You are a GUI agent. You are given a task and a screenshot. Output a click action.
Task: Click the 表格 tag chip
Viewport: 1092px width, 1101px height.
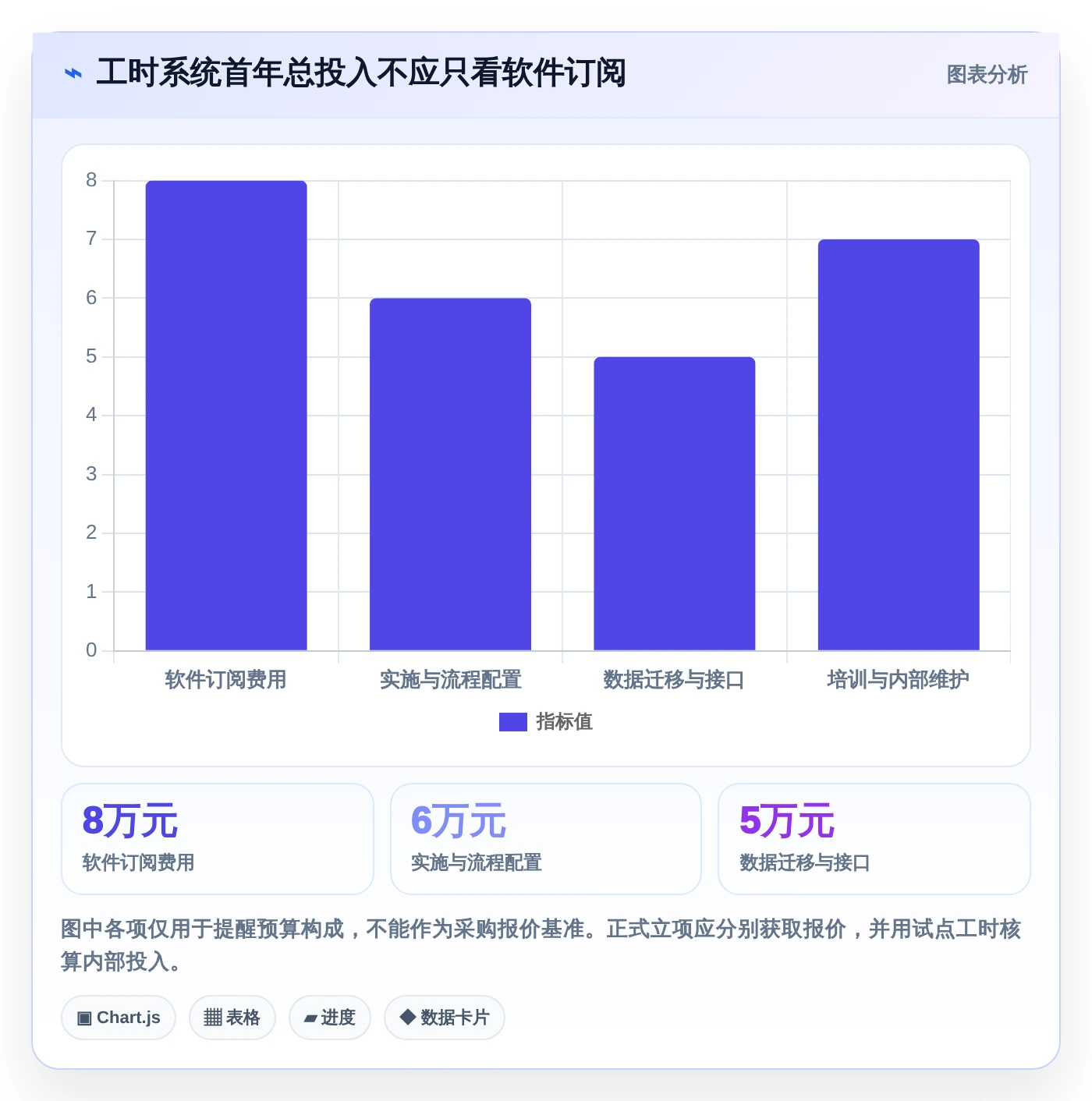[x=232, y=1018]
